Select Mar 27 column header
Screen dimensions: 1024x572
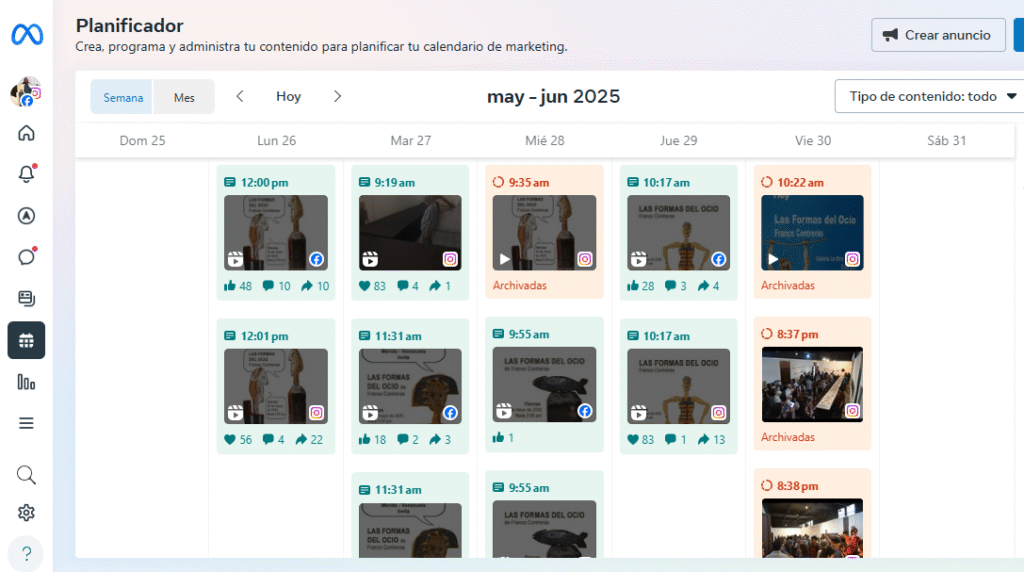coord(410,140)
